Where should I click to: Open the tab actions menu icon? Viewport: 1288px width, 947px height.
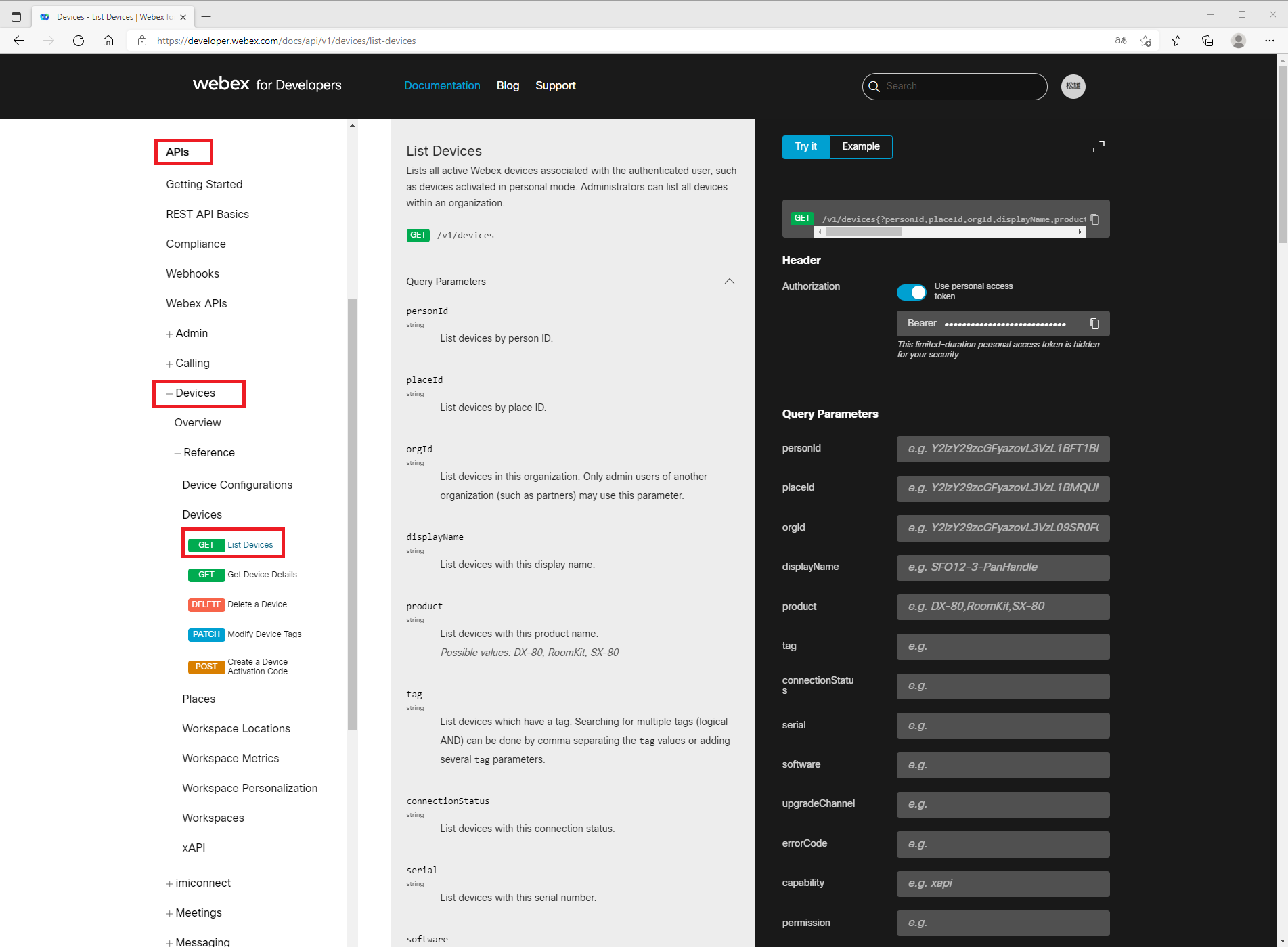click(x=16, y=16)
